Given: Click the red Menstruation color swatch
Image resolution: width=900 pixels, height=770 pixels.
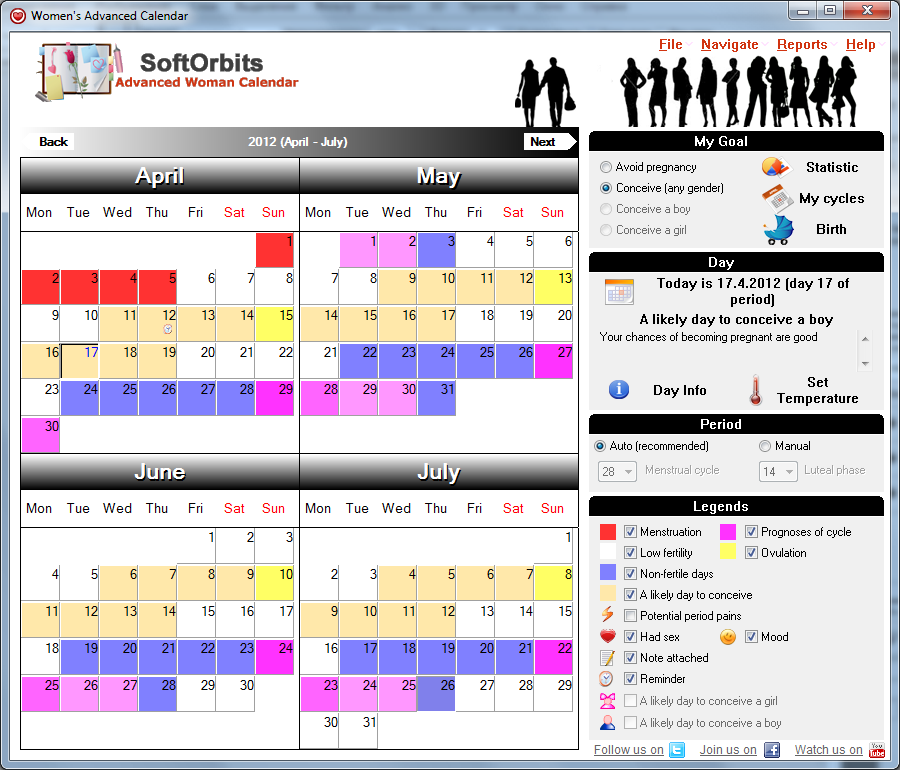Looking at the screenshot, I should tap(607, 532).
